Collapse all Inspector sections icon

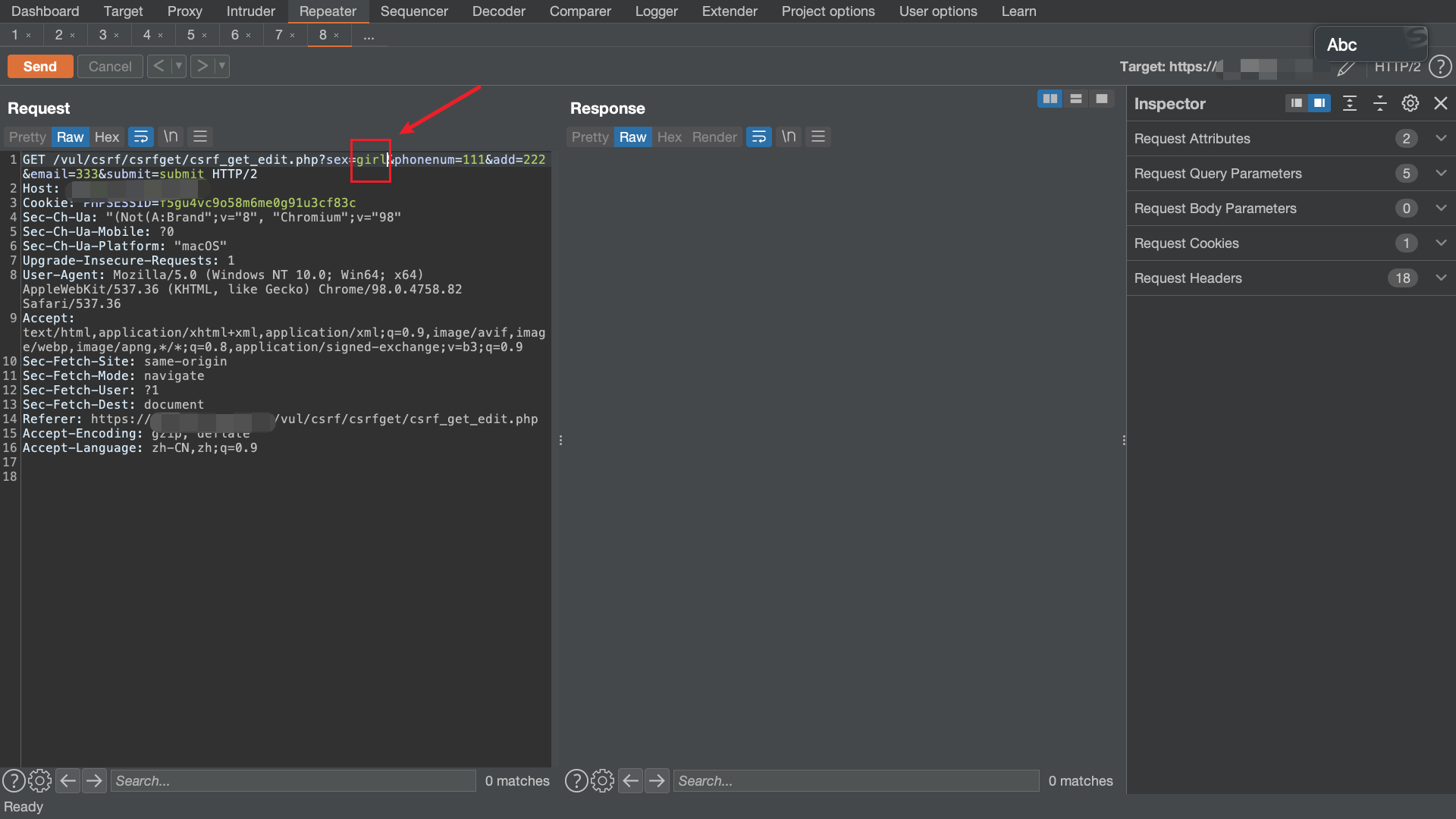pos(1380,103)
